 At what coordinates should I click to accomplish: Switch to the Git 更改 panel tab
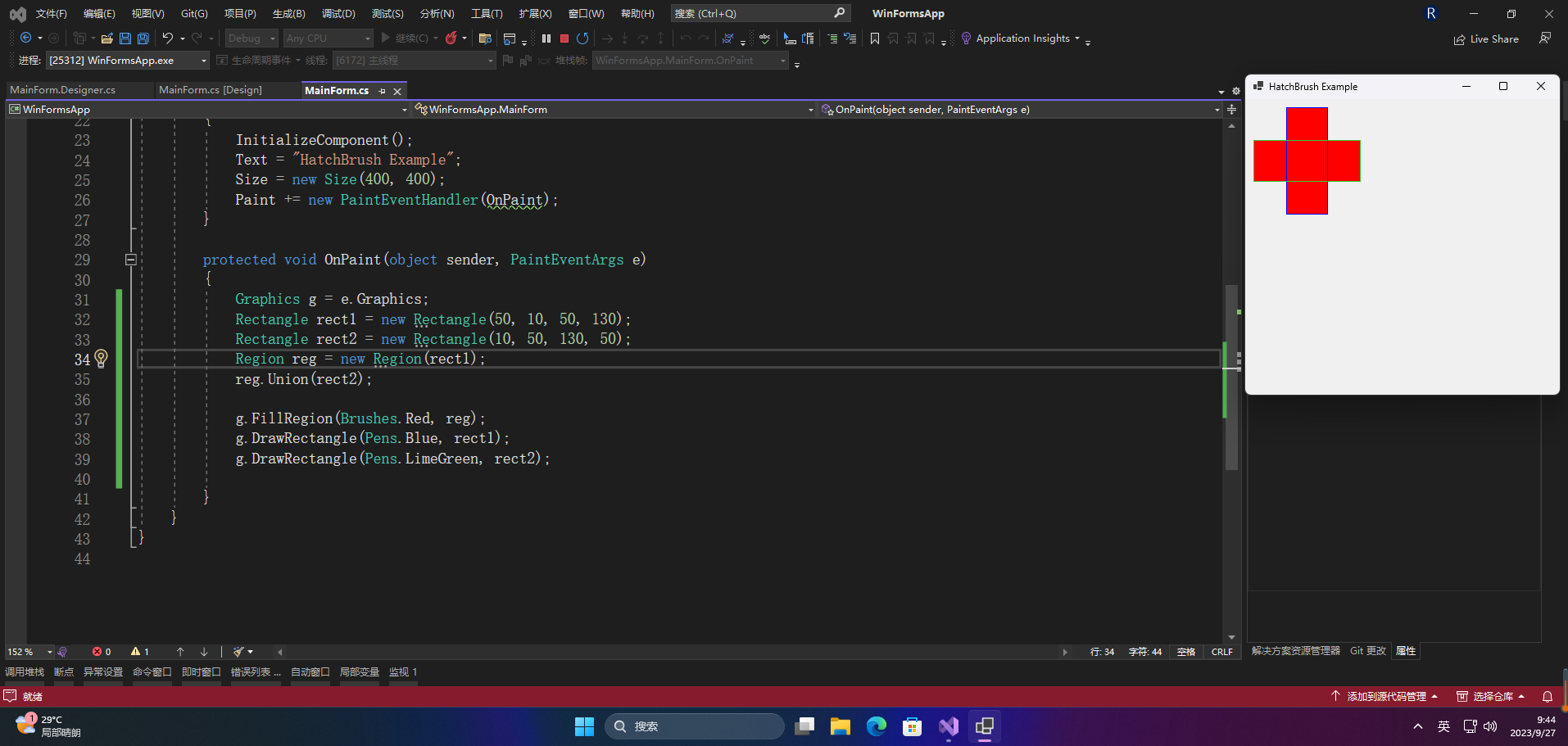tap(1368, 651)
